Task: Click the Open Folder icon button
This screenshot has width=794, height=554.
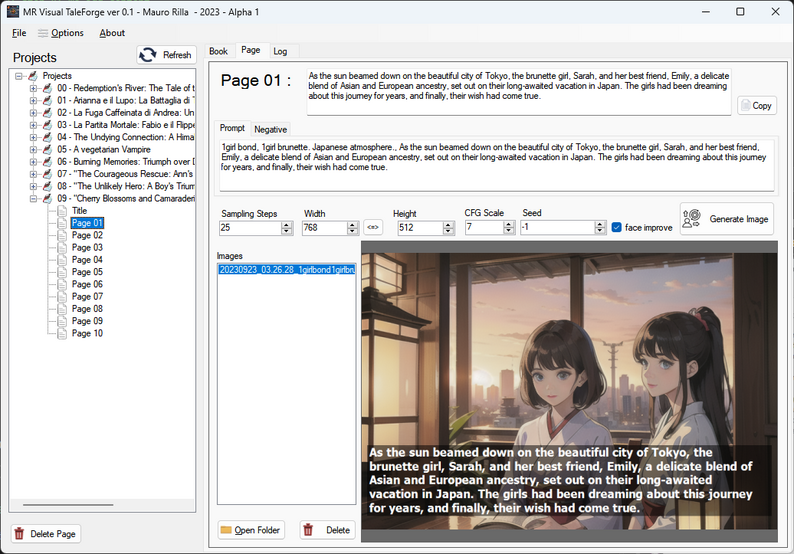Action: tap(226, 530)
